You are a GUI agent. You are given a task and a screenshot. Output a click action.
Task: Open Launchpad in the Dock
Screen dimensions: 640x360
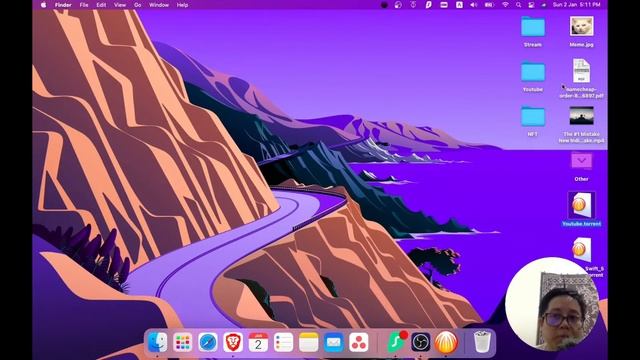tap(182, 342)
